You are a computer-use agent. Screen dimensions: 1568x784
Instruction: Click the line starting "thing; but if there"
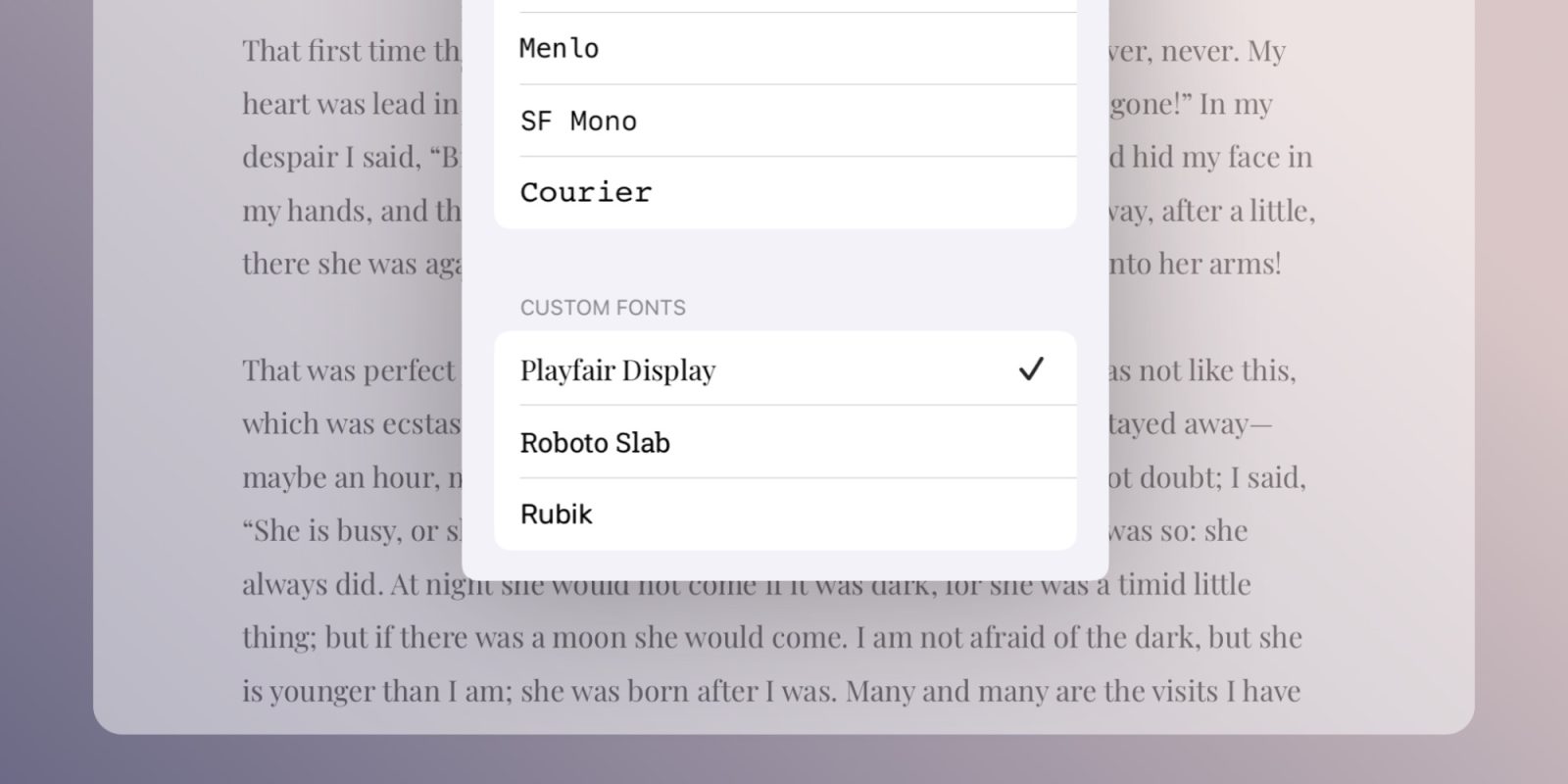tap(490, 638)
